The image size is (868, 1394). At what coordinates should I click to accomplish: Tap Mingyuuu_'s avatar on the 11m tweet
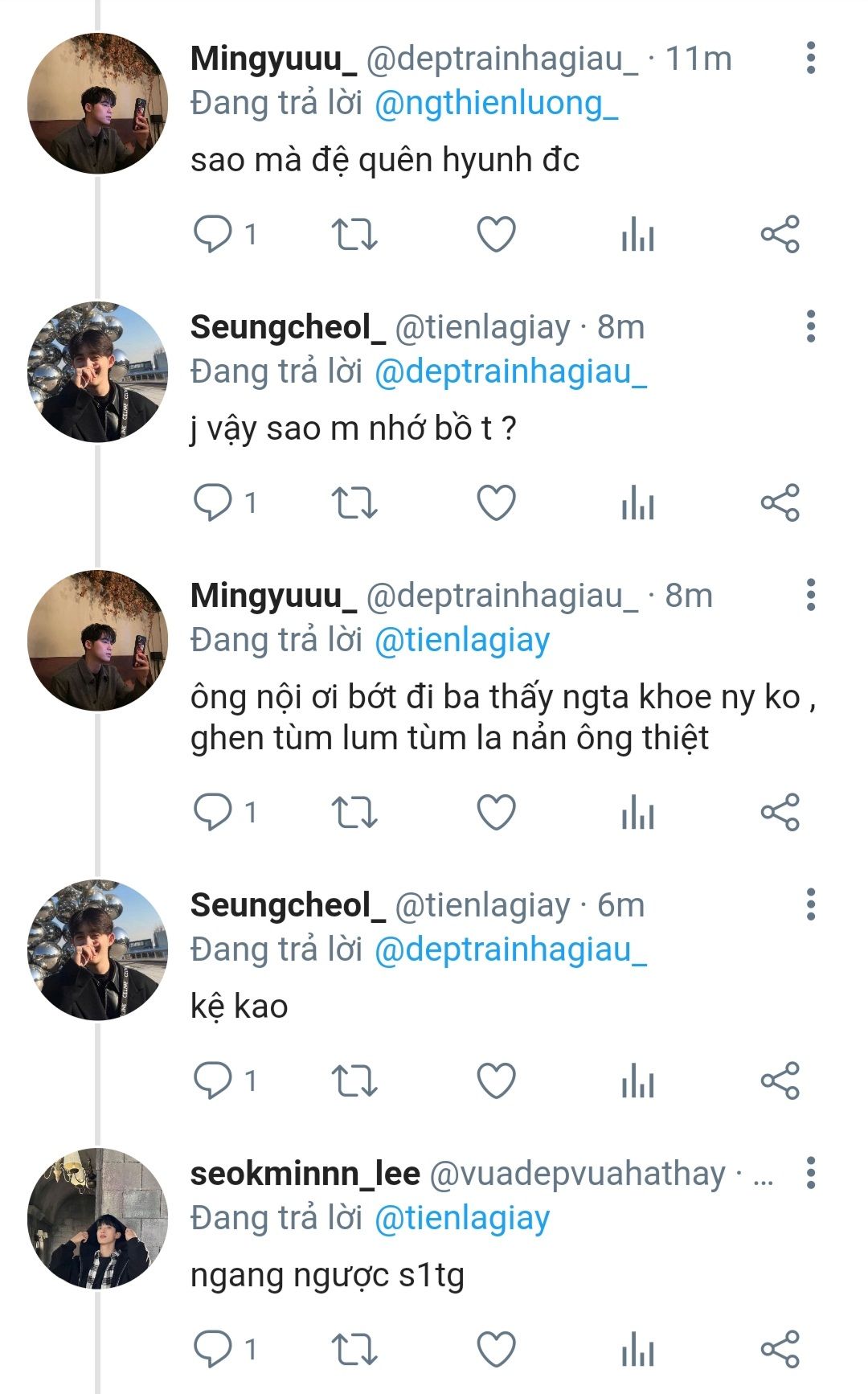97,104
